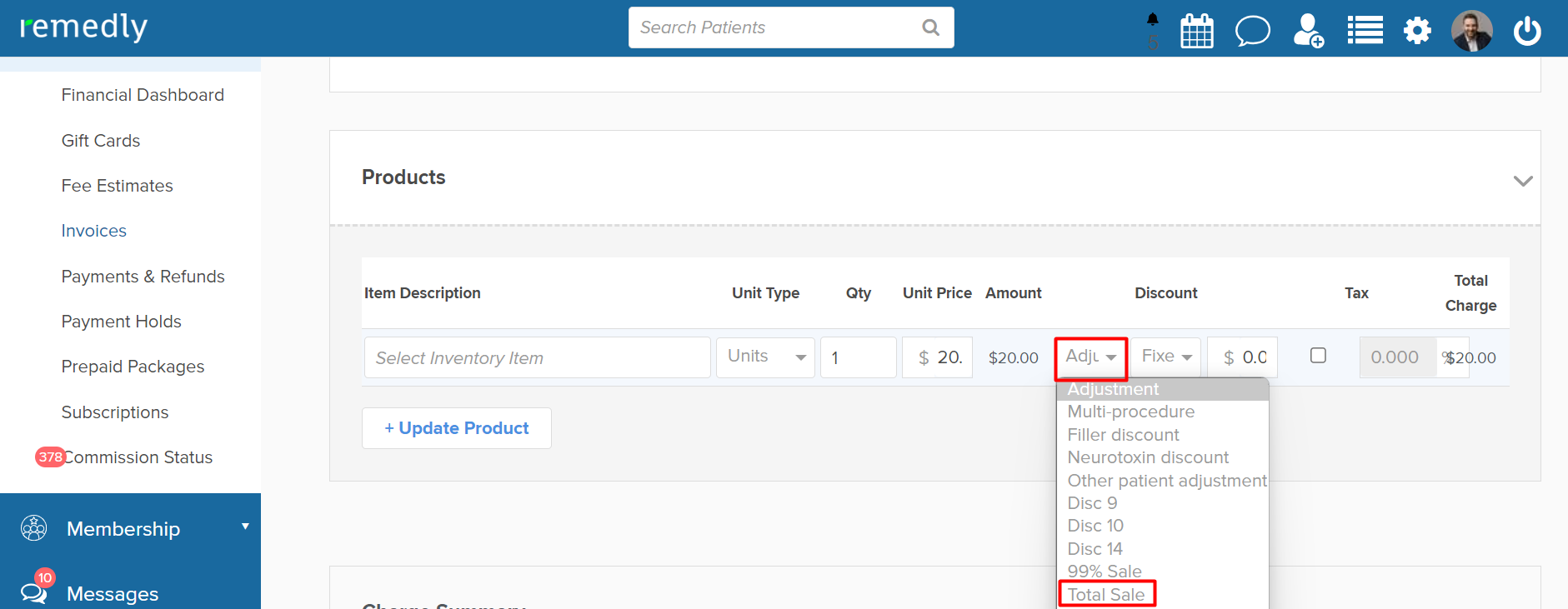The width and height of the screenshot is (1568, 609).
Task: Open the list view icon
Action: click(x=1365, y=31)
